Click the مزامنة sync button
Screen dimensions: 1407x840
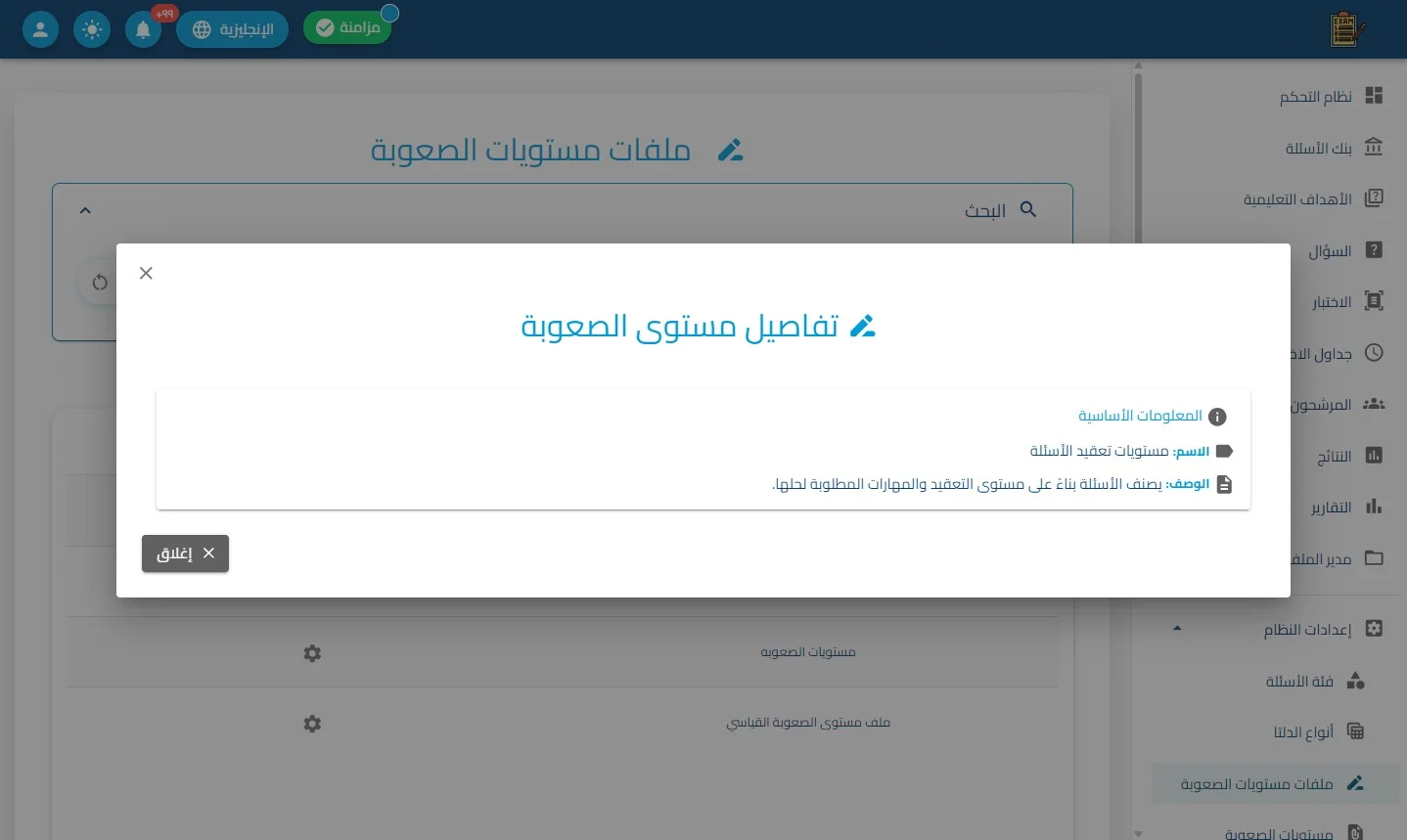tap(347, 27)
